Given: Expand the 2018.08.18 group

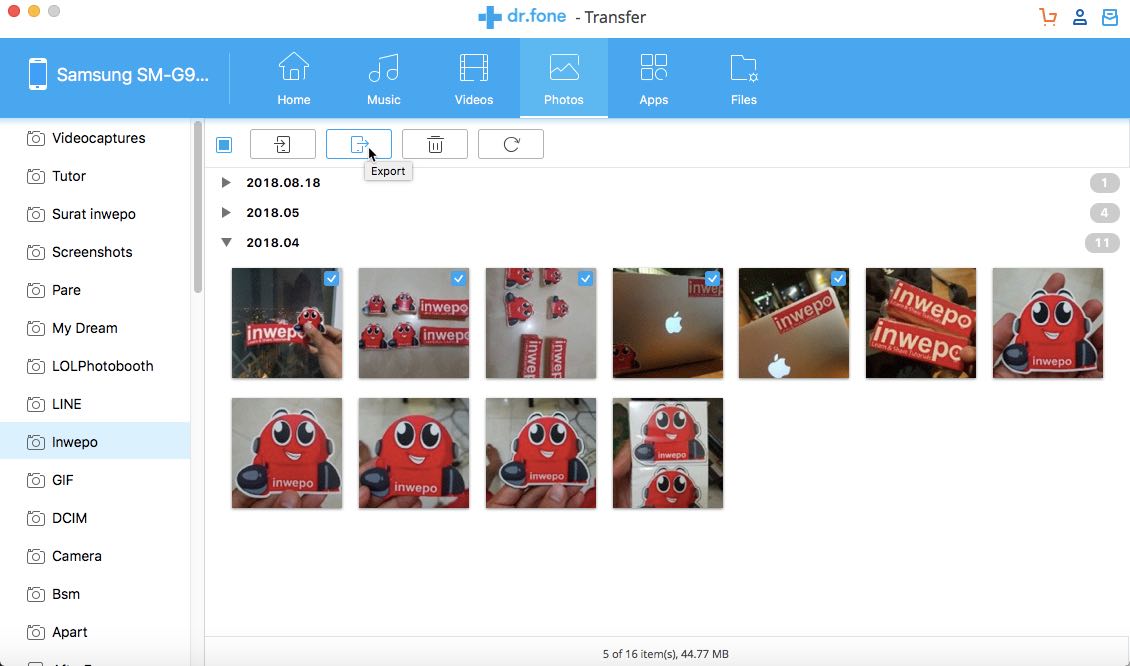Looking at the screenshot, I should pyautogui.click(x=226, y=182).
